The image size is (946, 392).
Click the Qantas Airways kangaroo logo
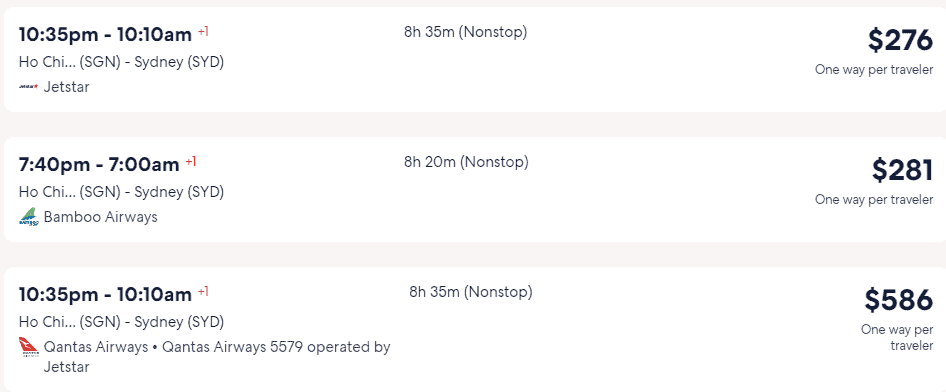click(28, 347)
